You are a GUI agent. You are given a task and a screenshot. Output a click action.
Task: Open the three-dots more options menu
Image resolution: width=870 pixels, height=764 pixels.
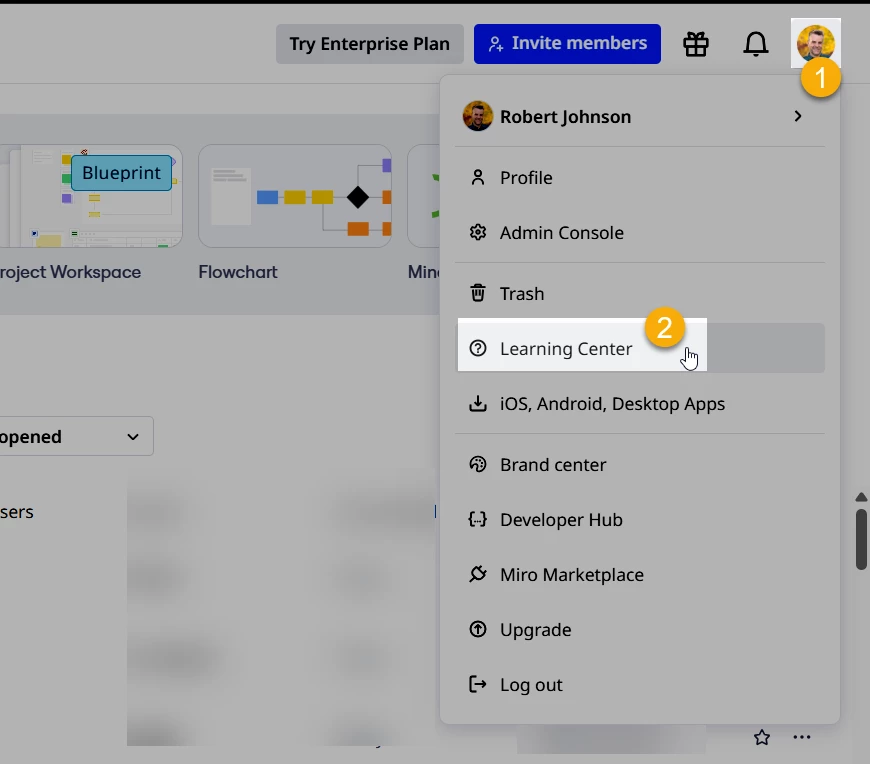click(802, 737)
